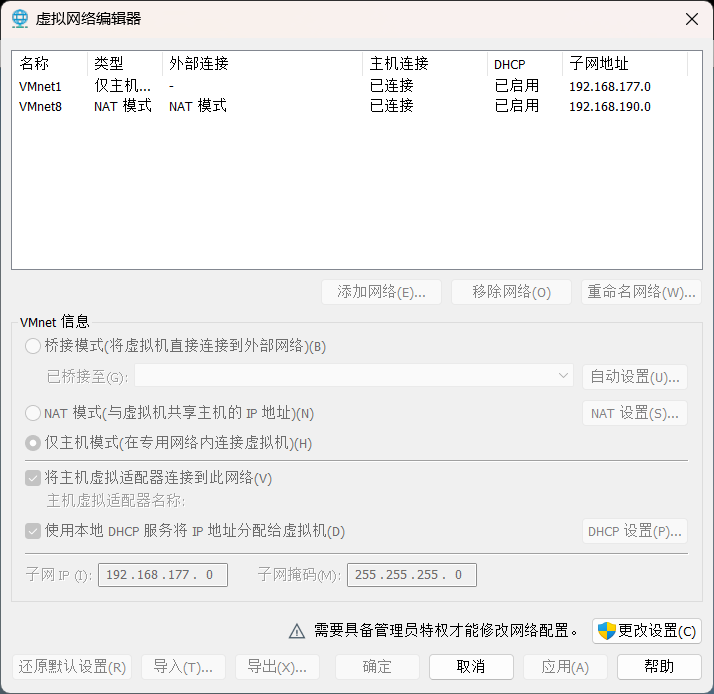Screen dimensions: 714x694
Task: Click NAT 模式 type cell of VMnet8
Action: (x=122, y=106)
